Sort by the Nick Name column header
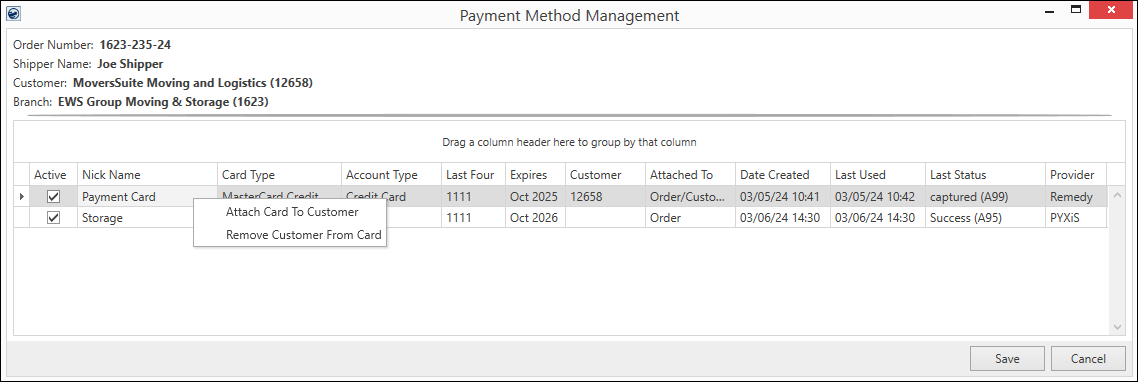Viewport: 1138px width, 382px height. point(147,174)
